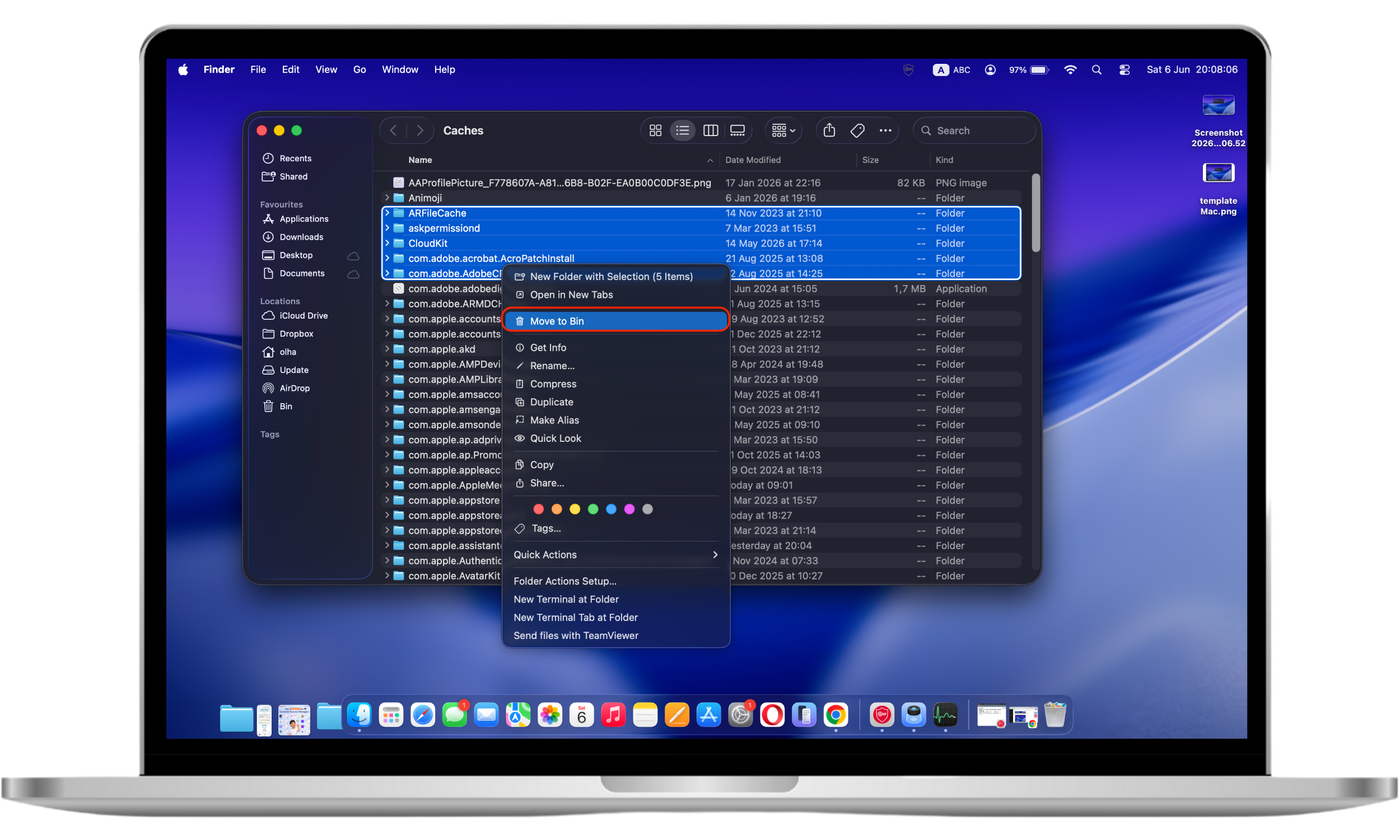Choose Send files with TeamViewer
This screenshot has height=840, width=1400.
[615, 636]
